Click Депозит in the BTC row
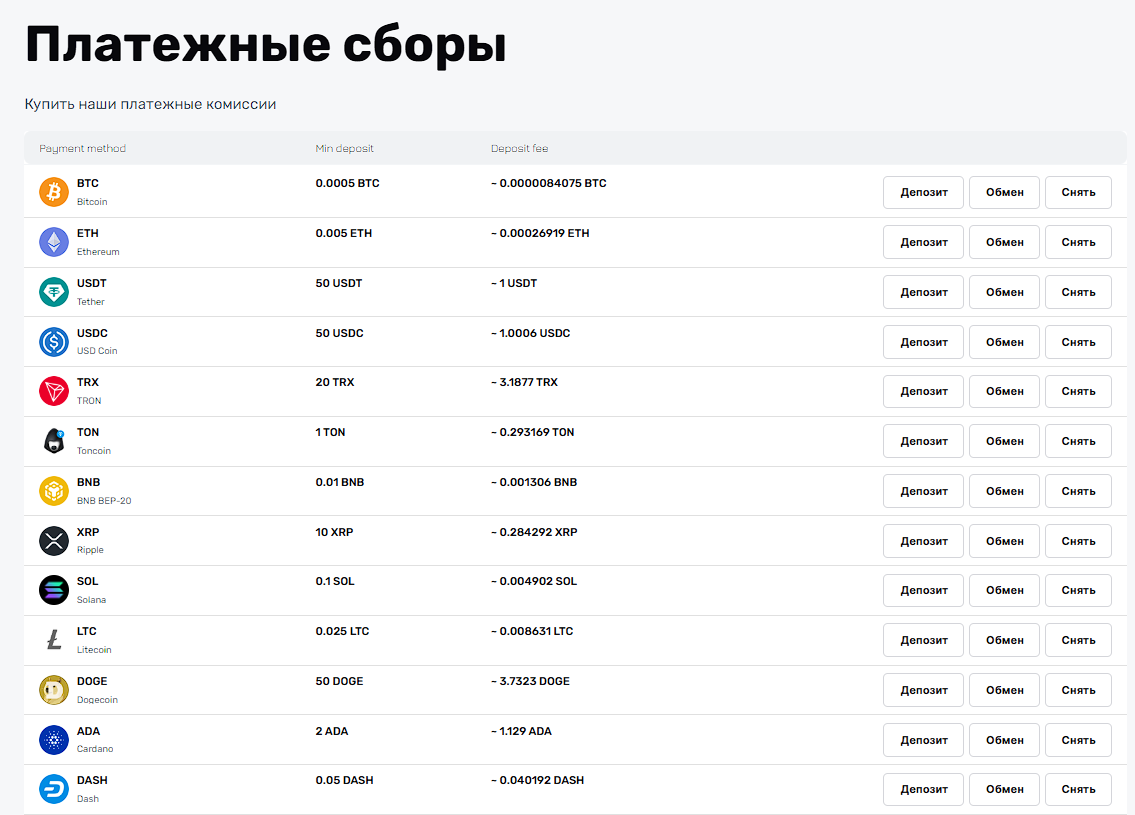 point(924,193)
